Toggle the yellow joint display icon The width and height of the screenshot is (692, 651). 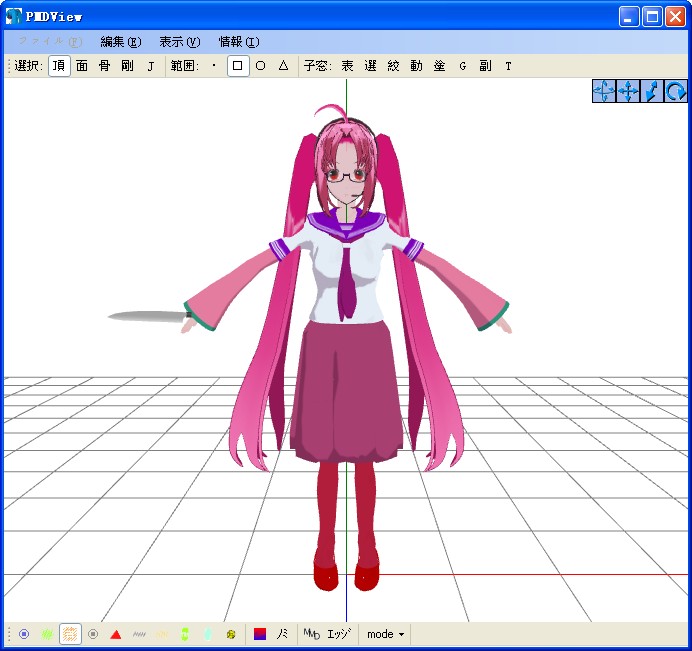(231, 634)
